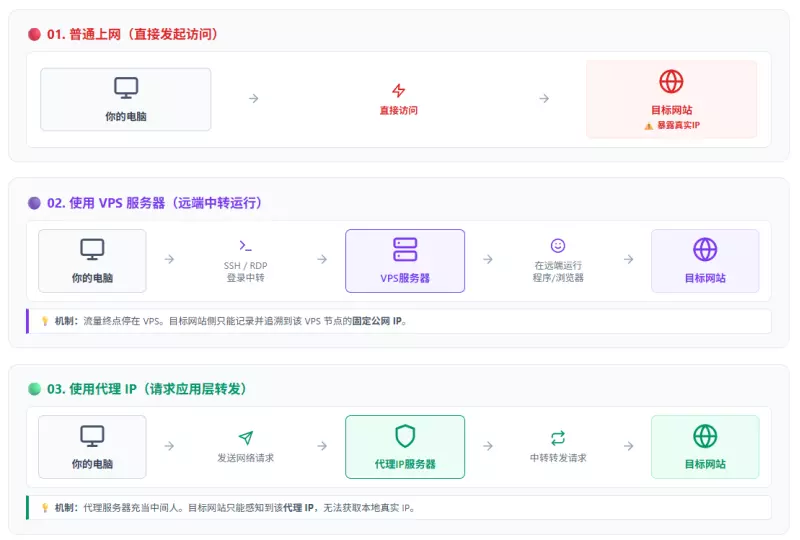Click the purple dot beside heading 02
The image size is (800, 540).
click(x=35, y=203)
